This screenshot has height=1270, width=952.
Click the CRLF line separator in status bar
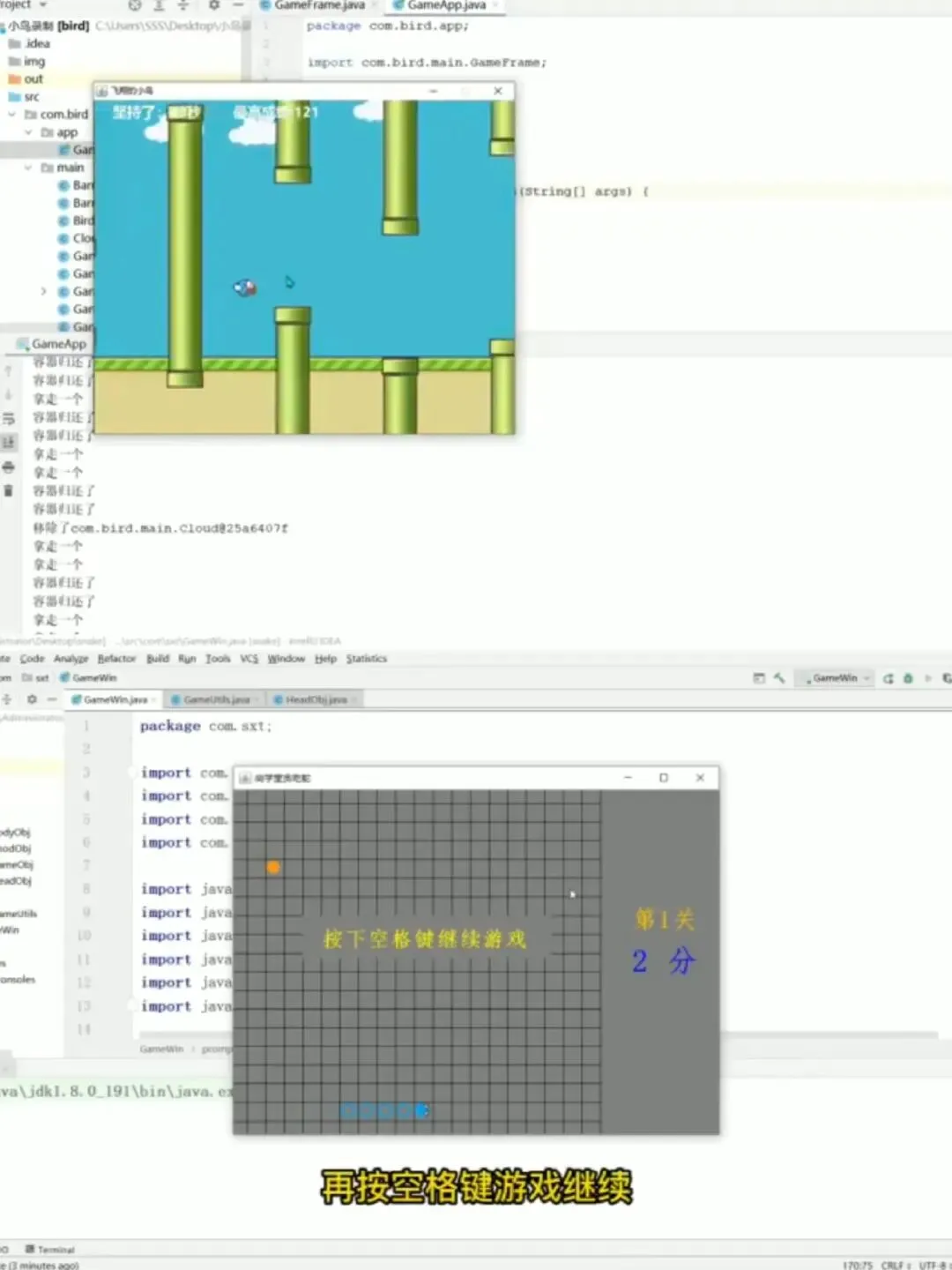point(894,1265)
